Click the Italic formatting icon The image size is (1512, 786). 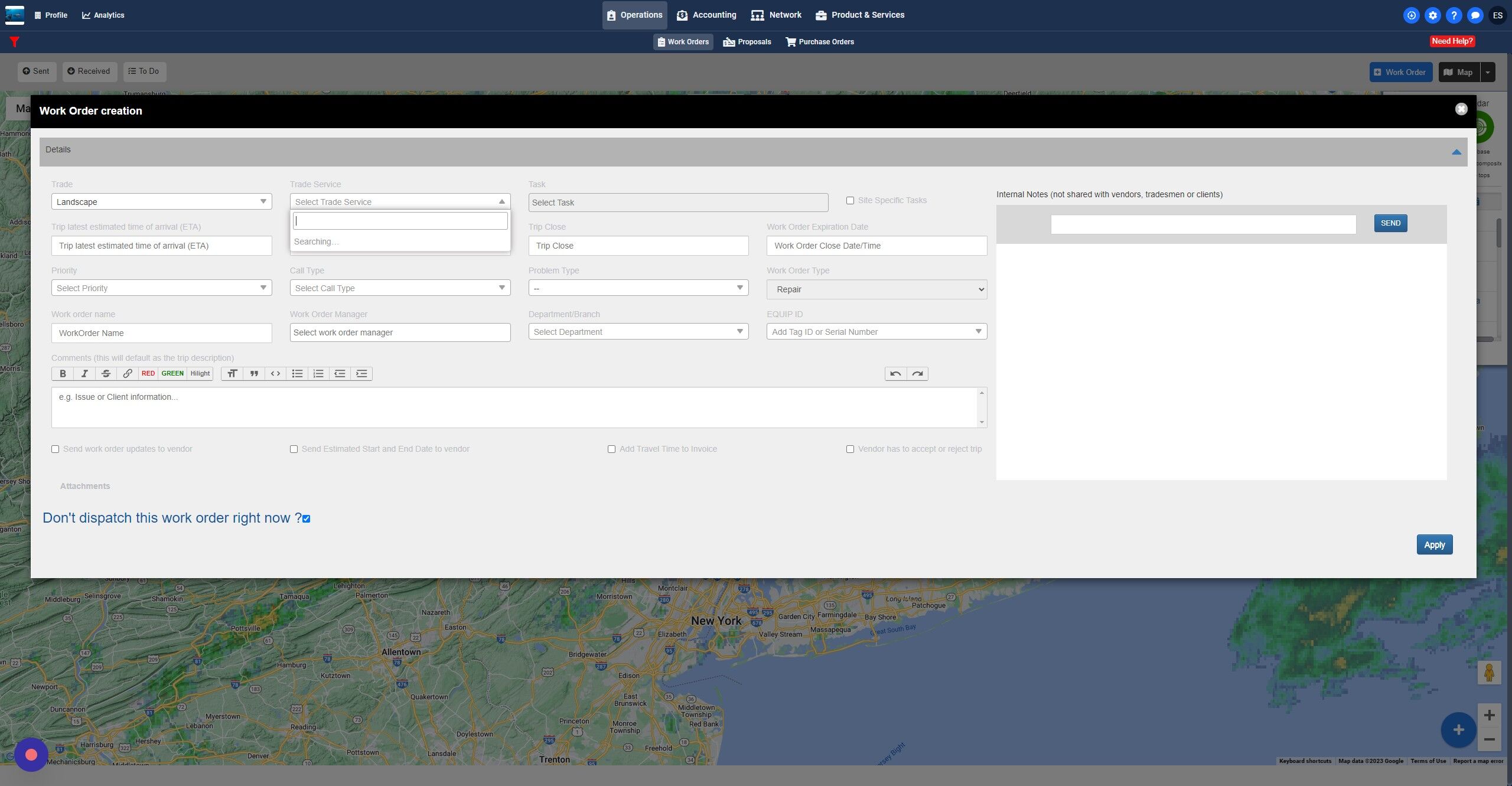(84, 373)
